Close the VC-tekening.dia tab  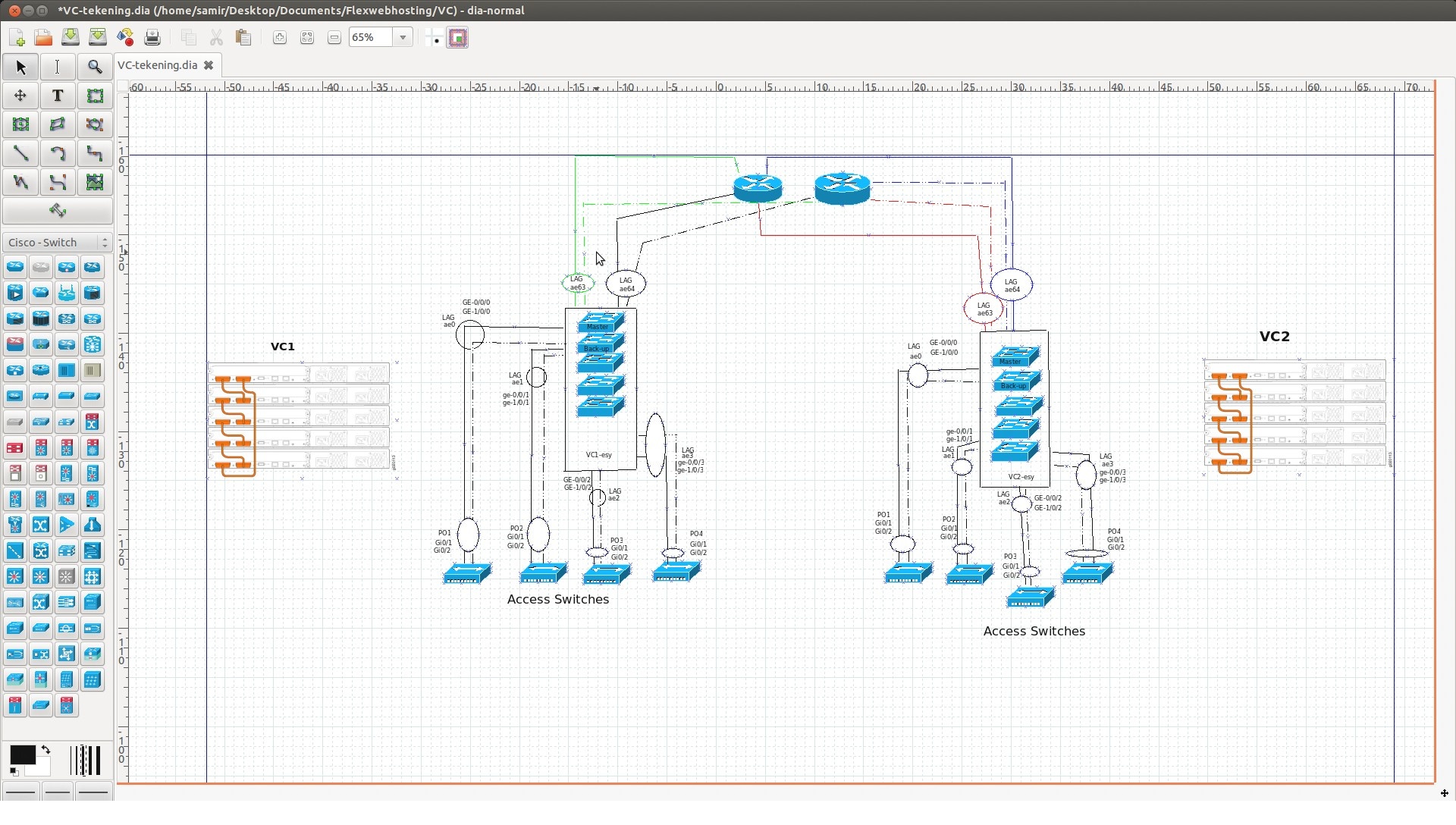[209, 65]
